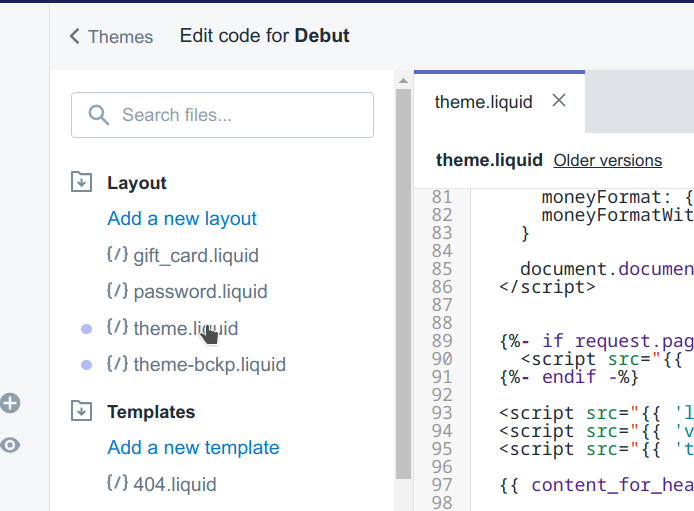Click the modified dot beside theme.liquid
This screenshot has height=511, width=694.
coord(87,329)
